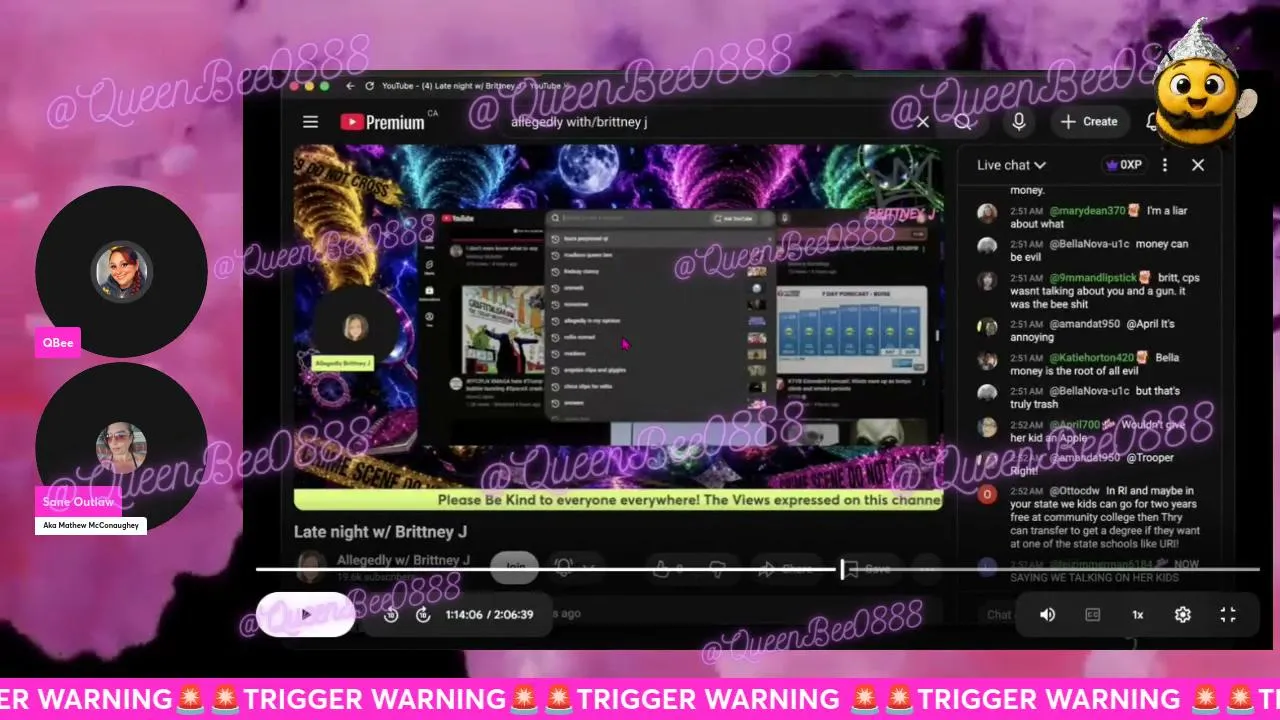The width and height of the screenshot is (1280, 720).
Task: Open the 'Allegedly w/ Brittney J' channel link
Action: coord(403,560)
